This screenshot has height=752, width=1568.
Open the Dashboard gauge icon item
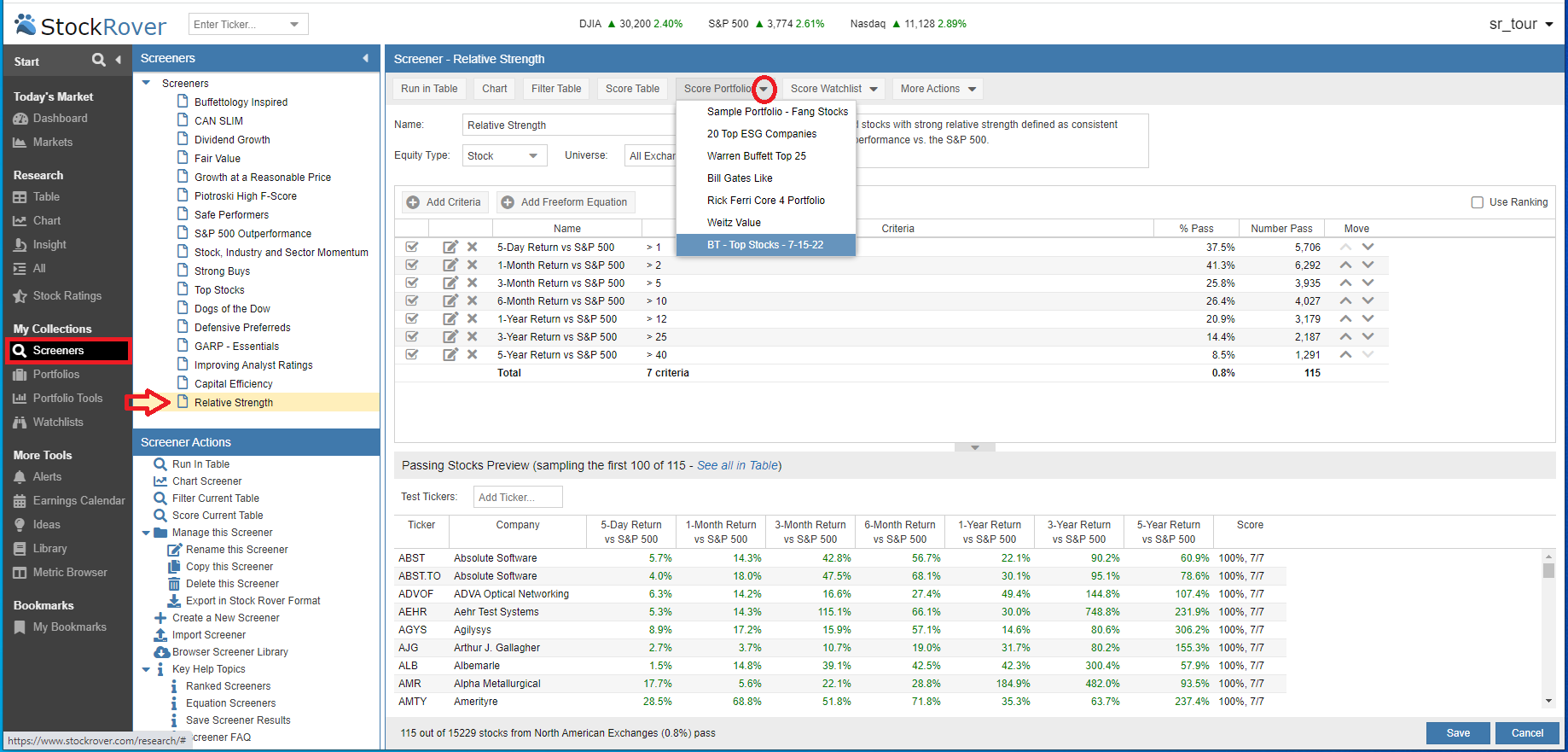[50, 119]
